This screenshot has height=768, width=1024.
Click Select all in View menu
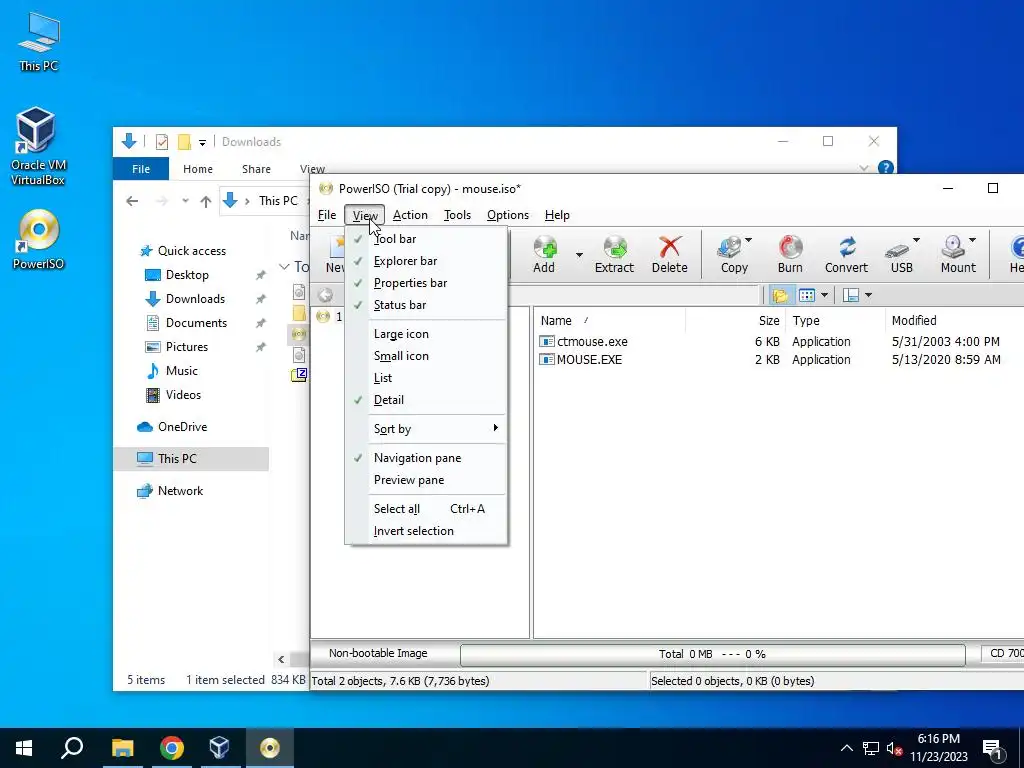[x=426, y=509]
